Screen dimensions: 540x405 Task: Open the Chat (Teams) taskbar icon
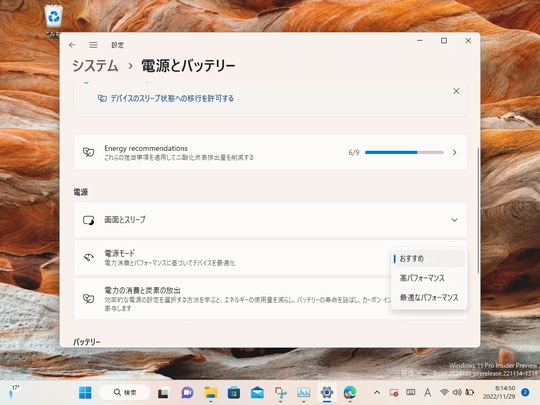pos(187,392)
